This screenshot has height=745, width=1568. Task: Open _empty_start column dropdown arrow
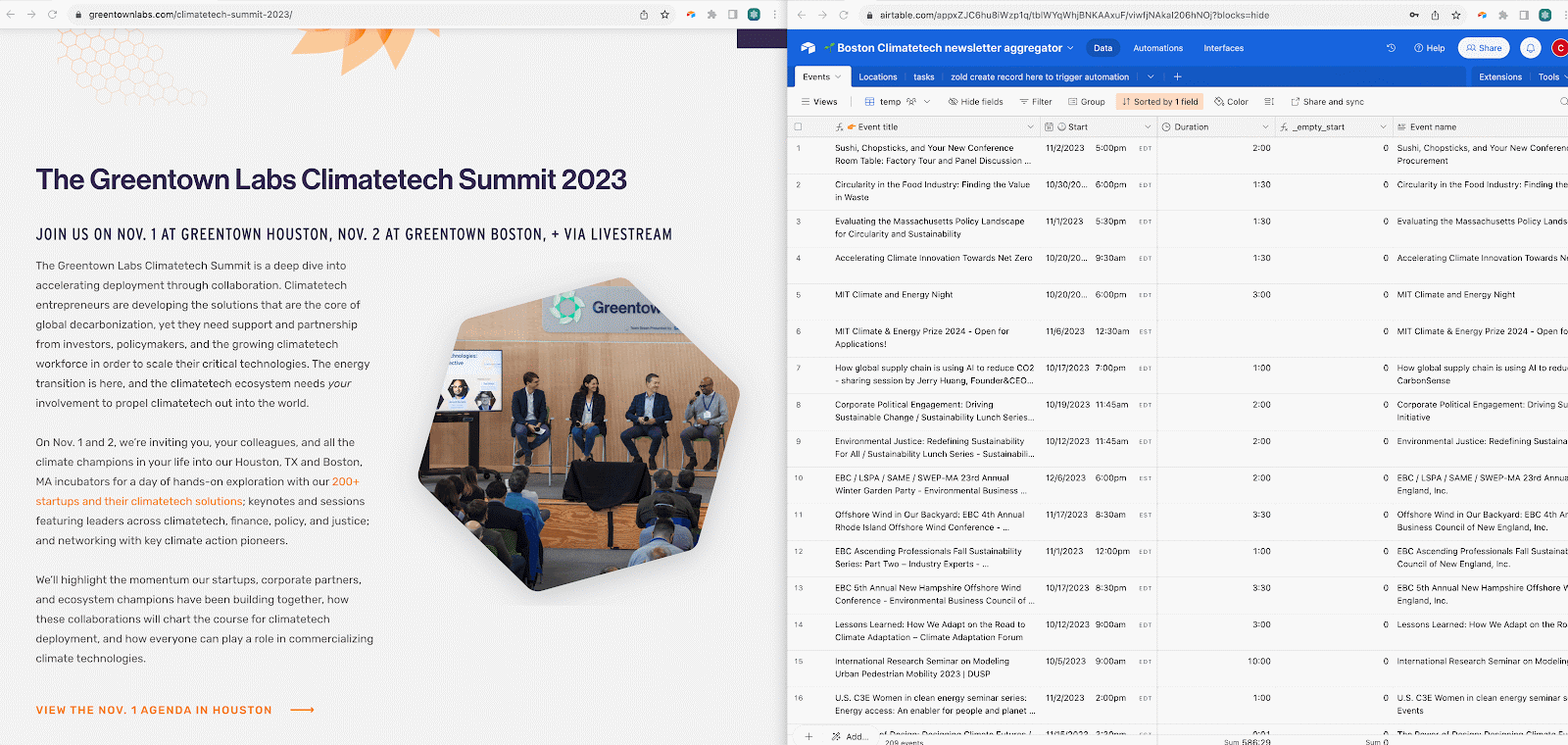tap(1383, 127)
